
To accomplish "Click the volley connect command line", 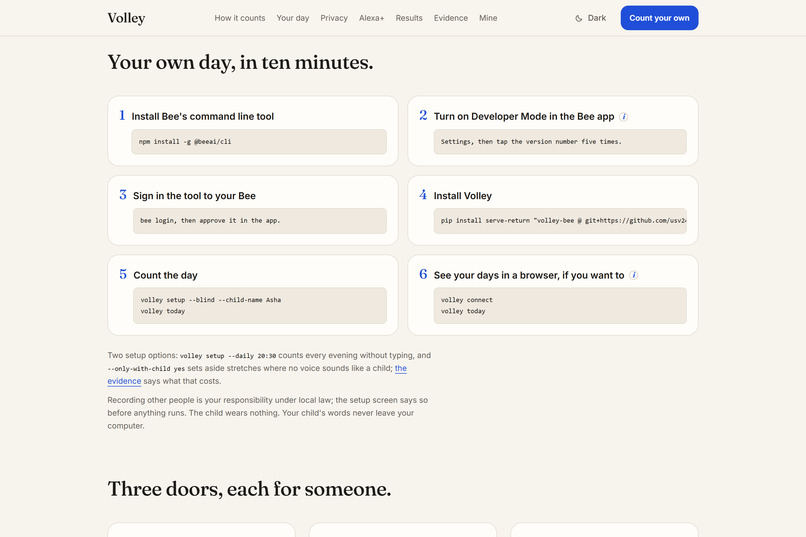I will (467, 300).
